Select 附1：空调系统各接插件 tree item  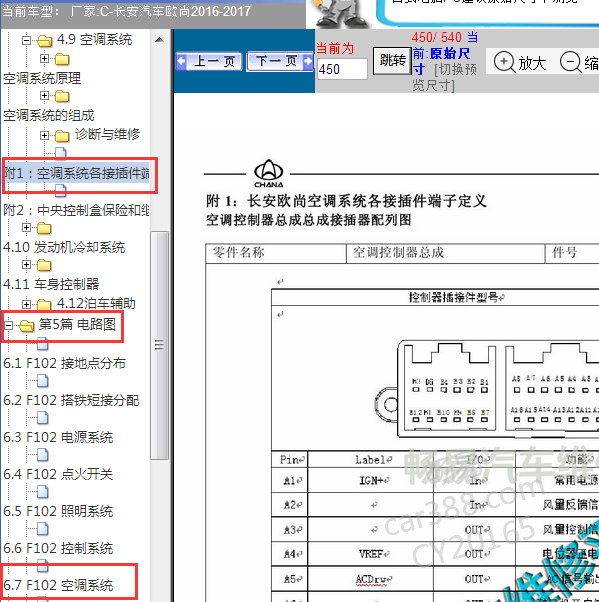pos(77,174)
